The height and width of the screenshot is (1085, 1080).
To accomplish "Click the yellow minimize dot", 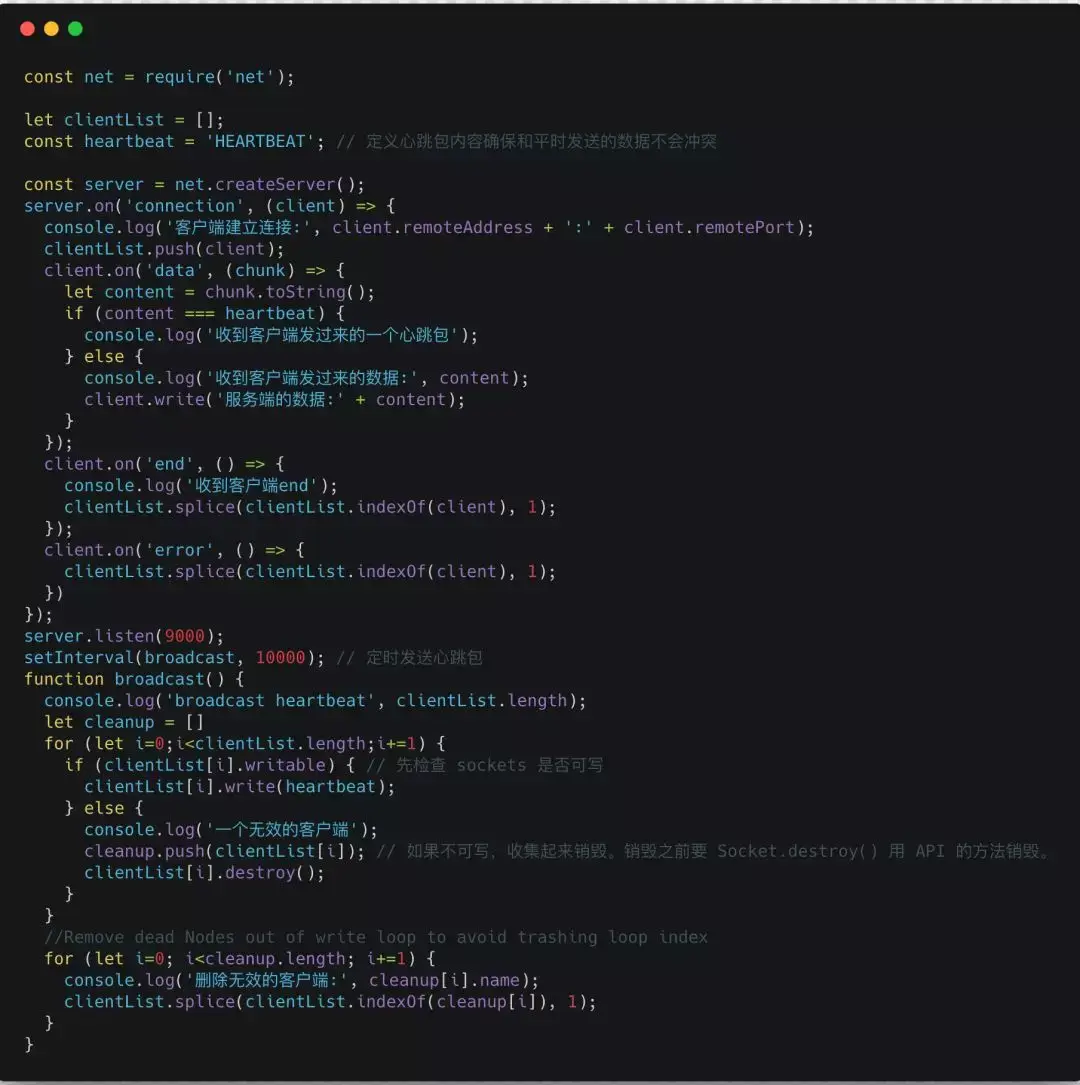I will 51,28.
